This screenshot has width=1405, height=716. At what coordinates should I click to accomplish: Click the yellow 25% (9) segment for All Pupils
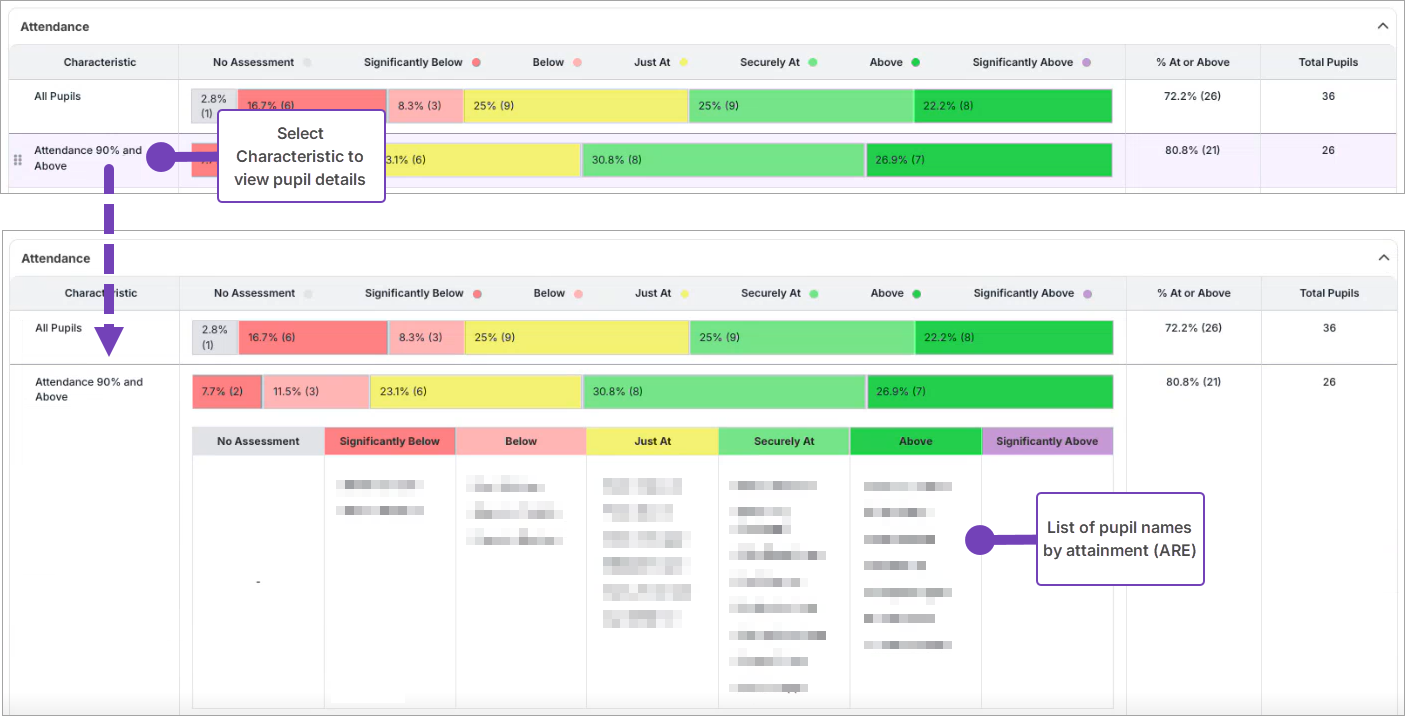point(575,337)
